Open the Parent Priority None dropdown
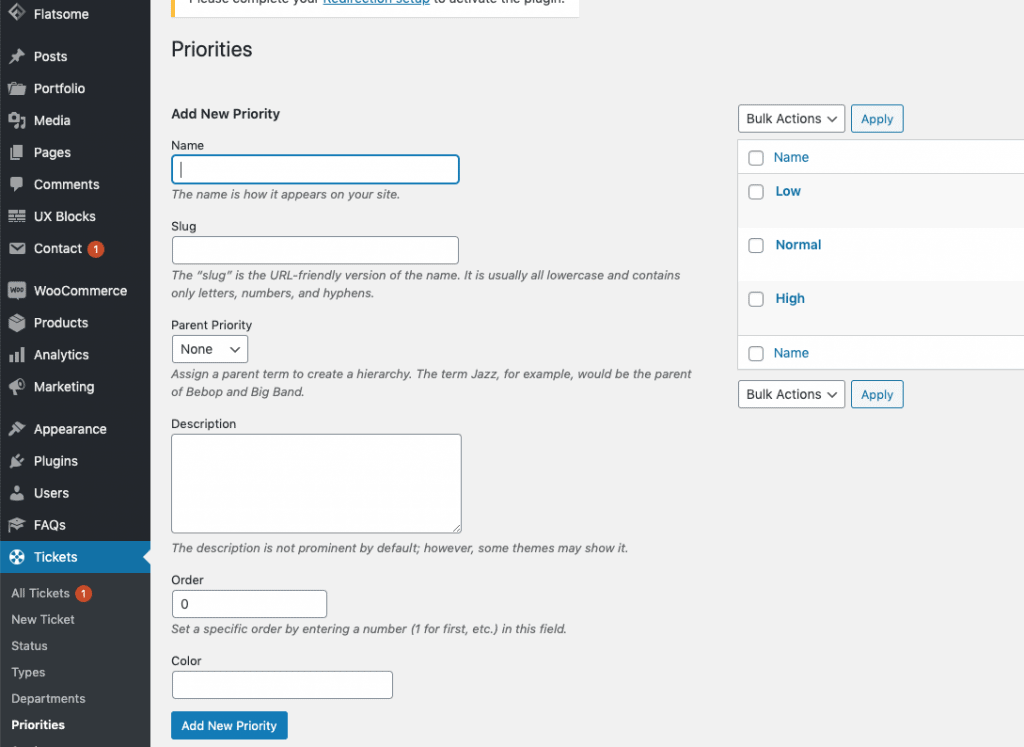The image size is (1024, 747). point(210,349)
